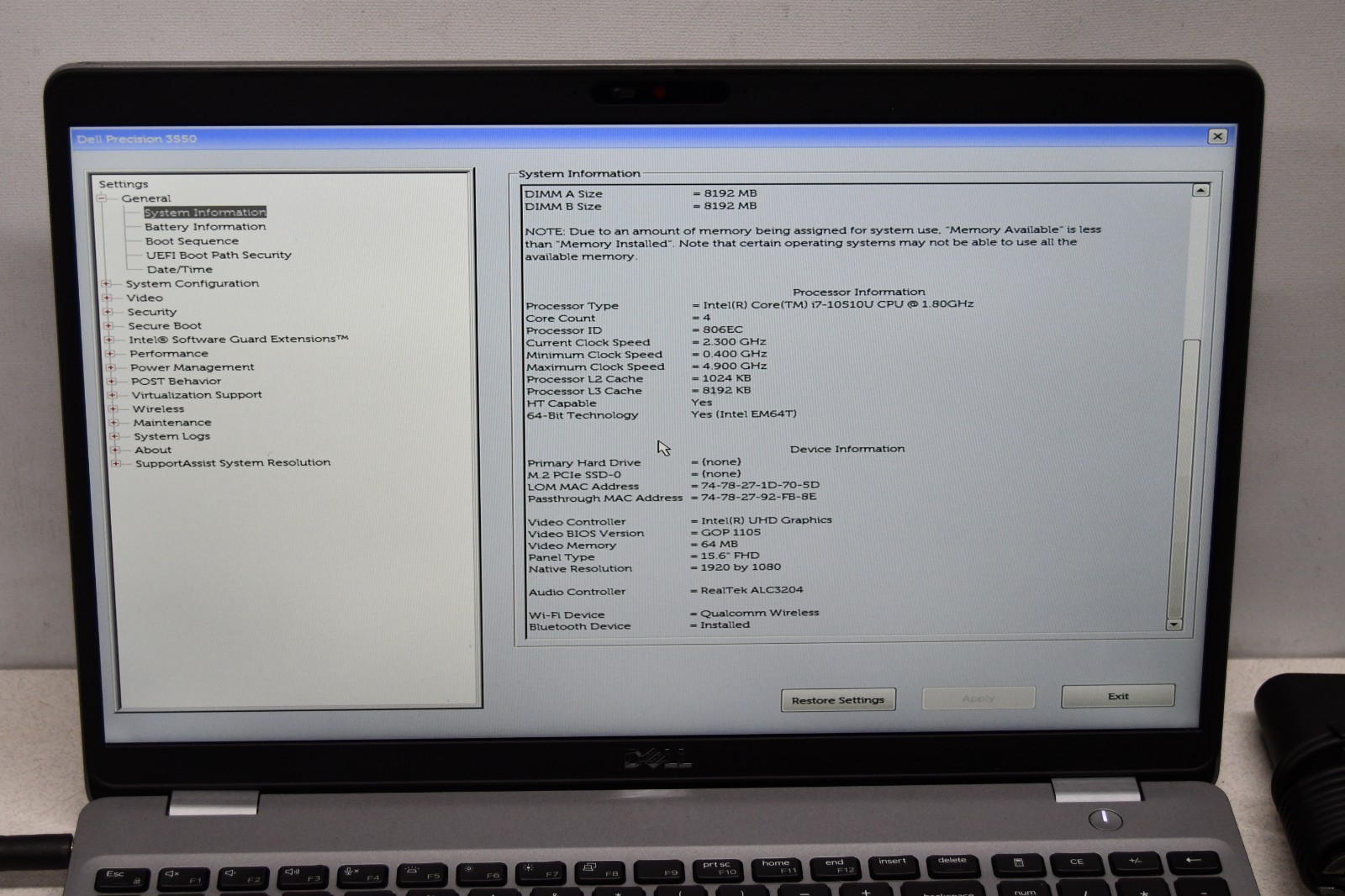1345x896 pixels.
Task: Select the POST Behavior label
Action: click(177, 382)
